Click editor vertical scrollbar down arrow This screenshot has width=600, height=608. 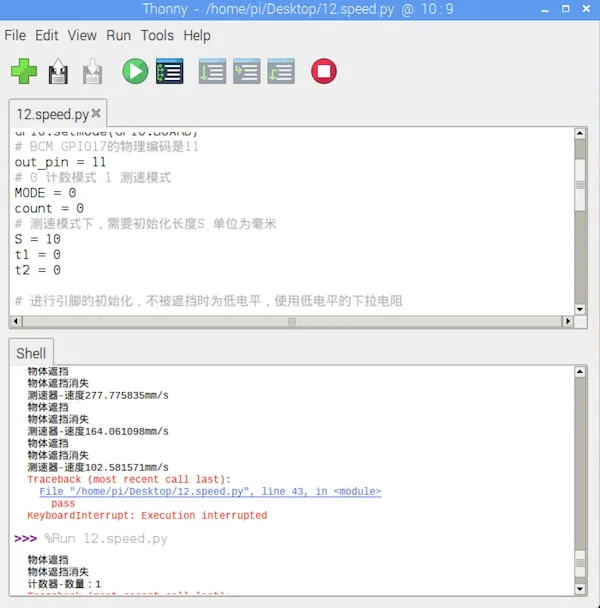pyautogui.click(x=580, y=309)
